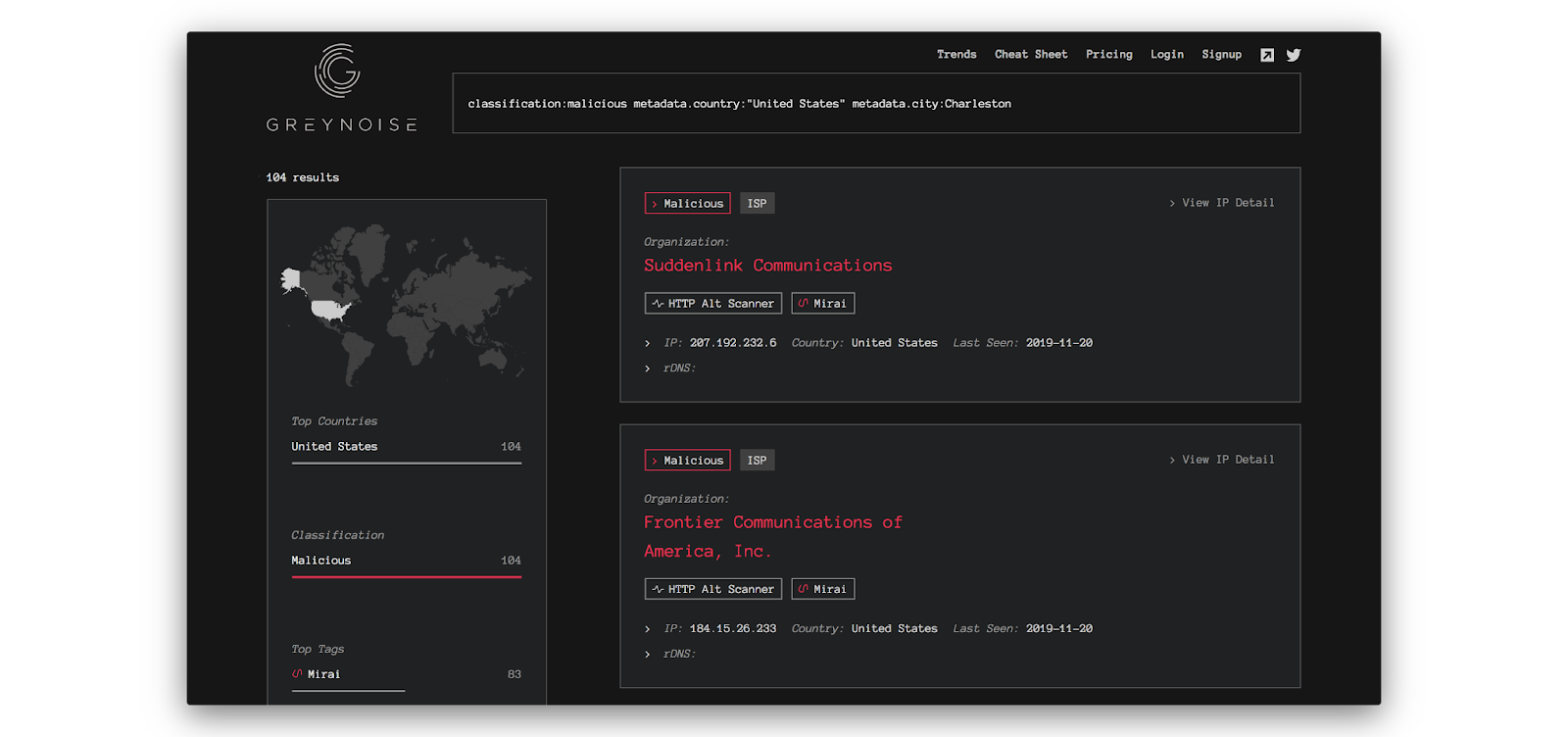Viewport: 1568px width, 737px height.
Task: Click Malicious badge on Suddenlink card
Action: tap(687, 203)
